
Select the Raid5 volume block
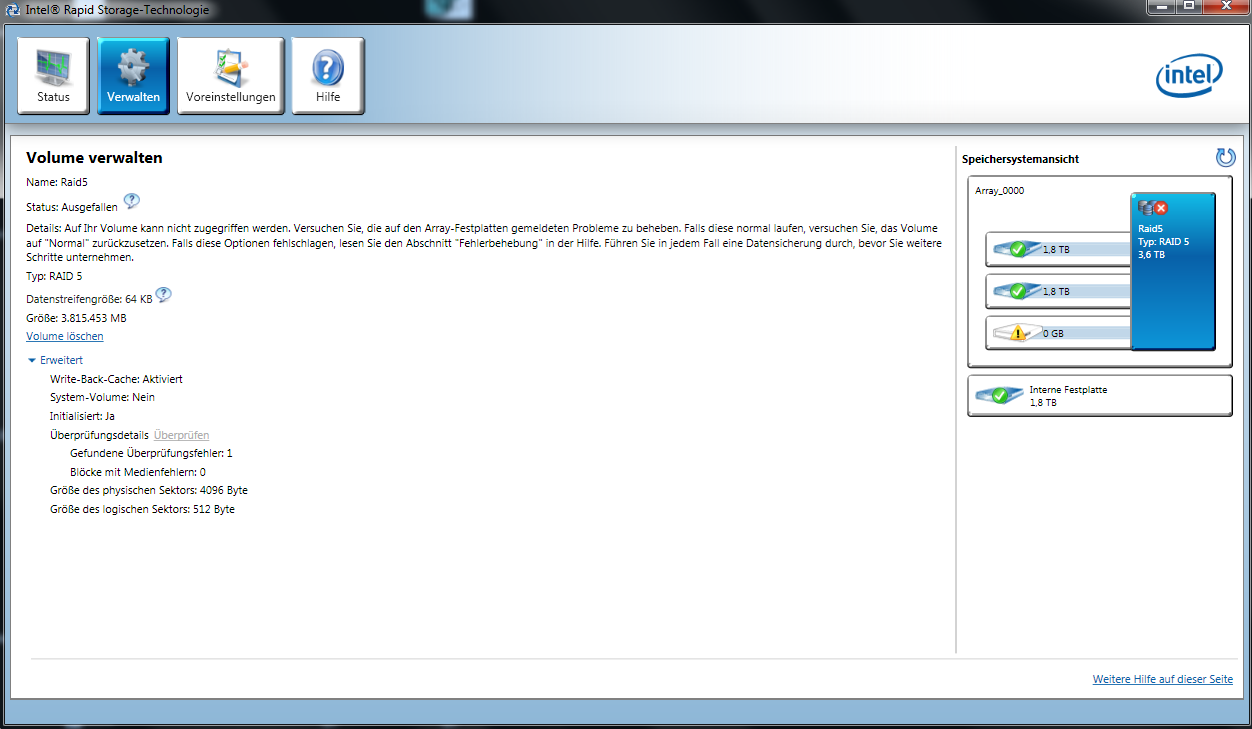(1173, 272)
